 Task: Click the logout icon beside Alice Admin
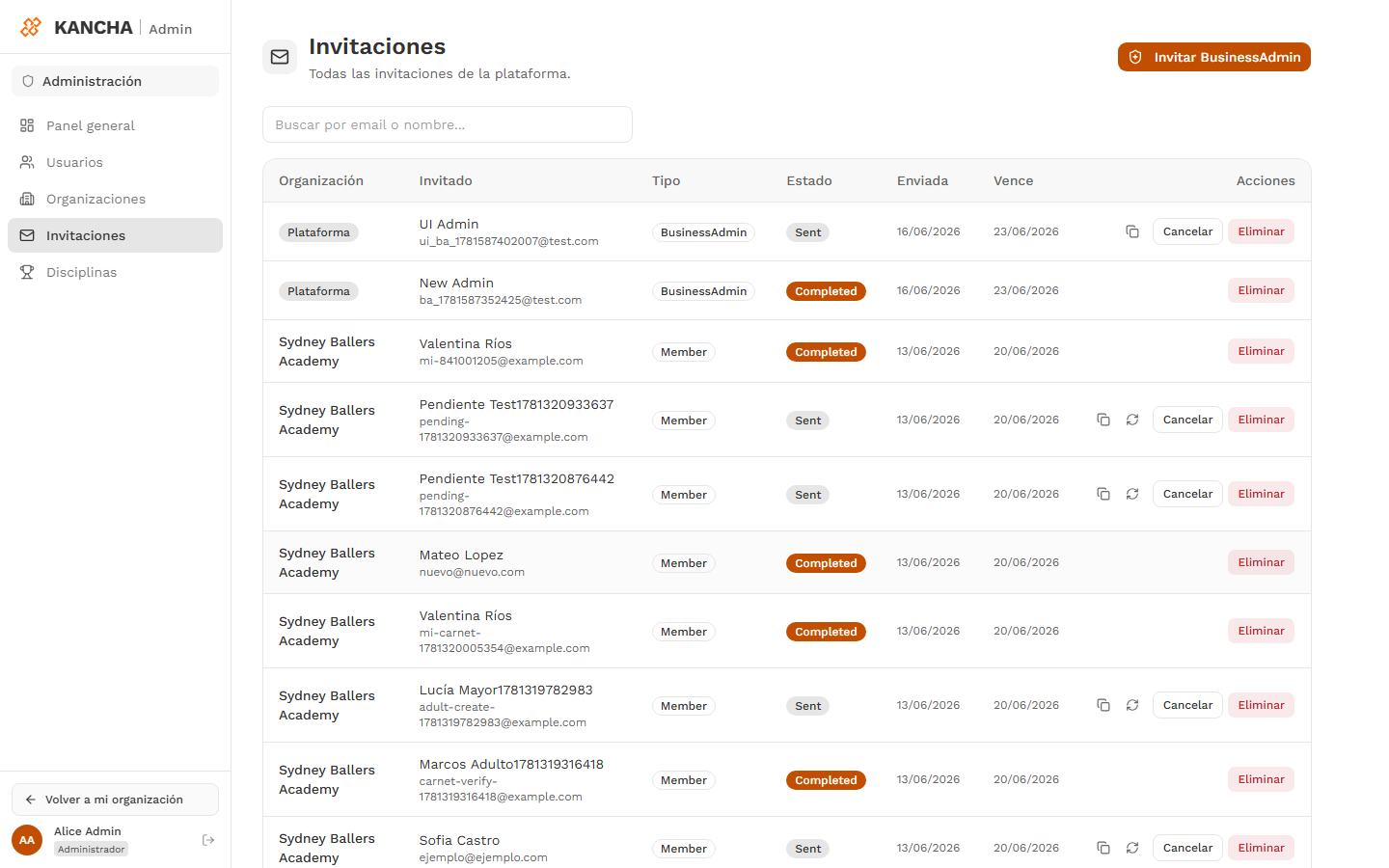(x=208, y=840)
